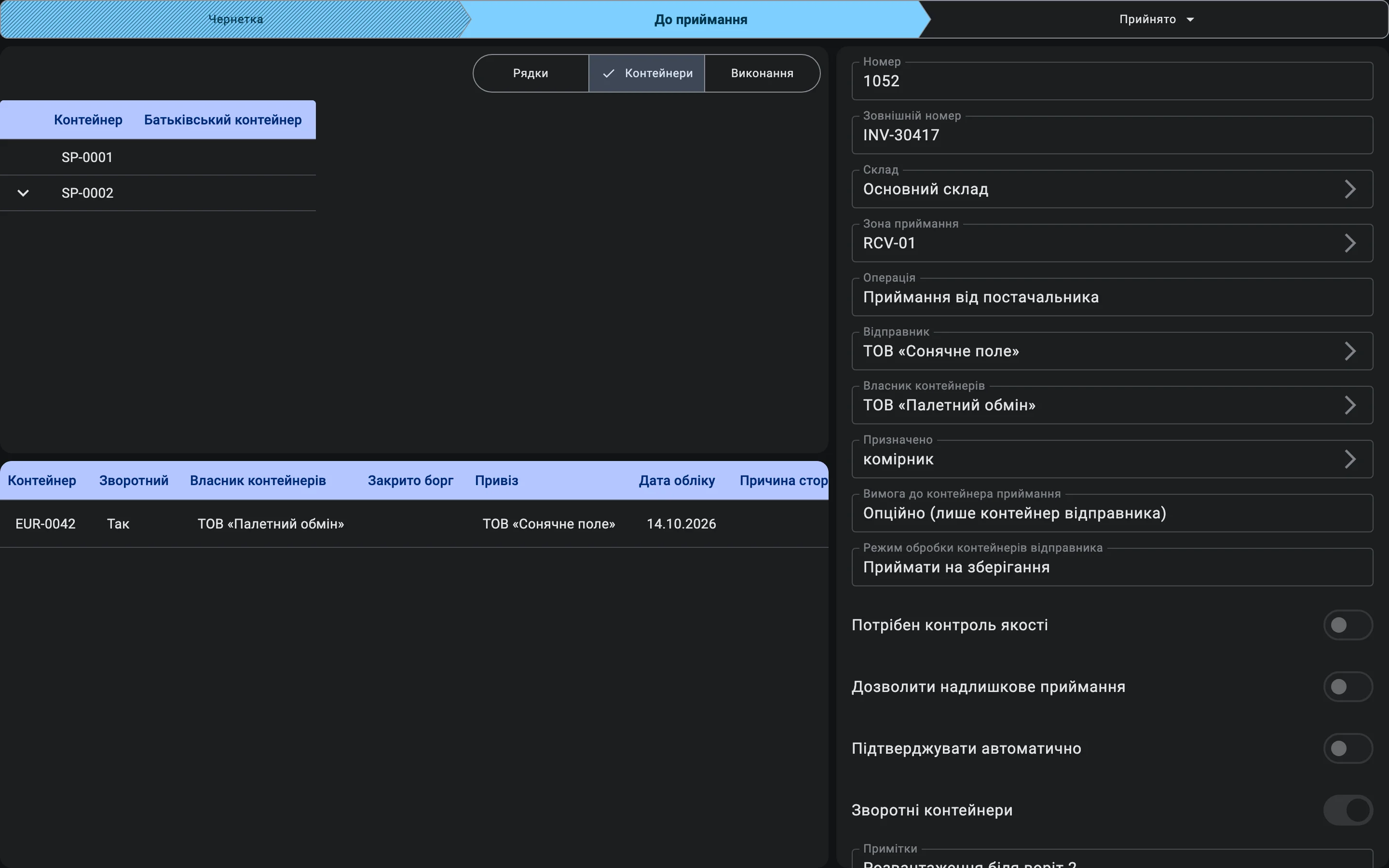Click the Привіз column header

pyautogui.click(x=496, y=480)
